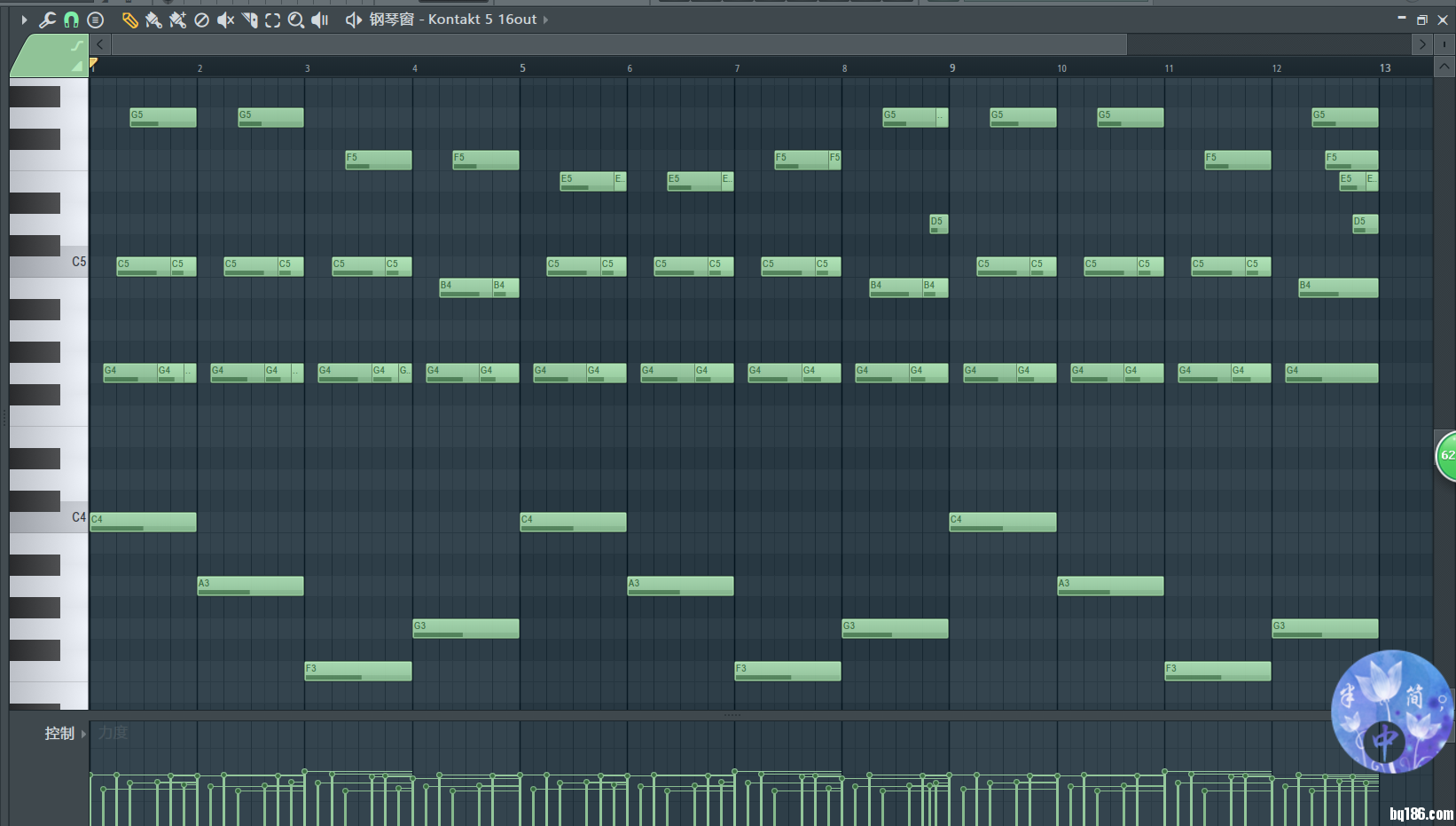
Task: Select the G3 note at bar 4
Action: [x=466, y=629]
